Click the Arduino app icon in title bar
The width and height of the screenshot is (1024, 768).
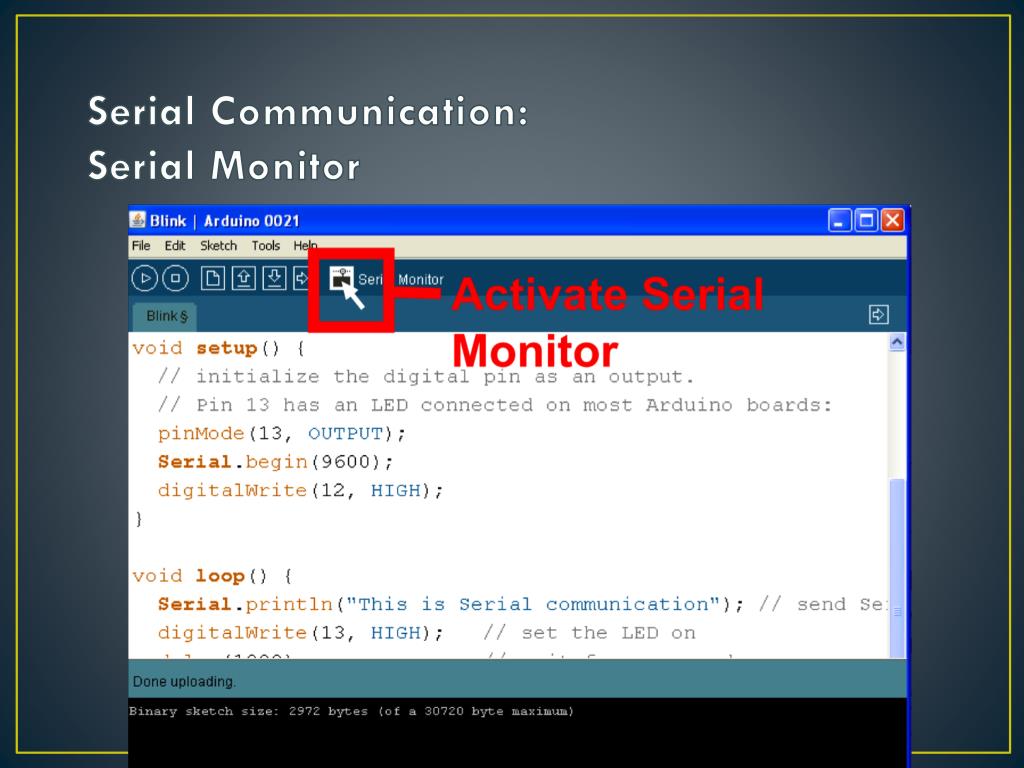pyautogui.click(x=138, y=220)
